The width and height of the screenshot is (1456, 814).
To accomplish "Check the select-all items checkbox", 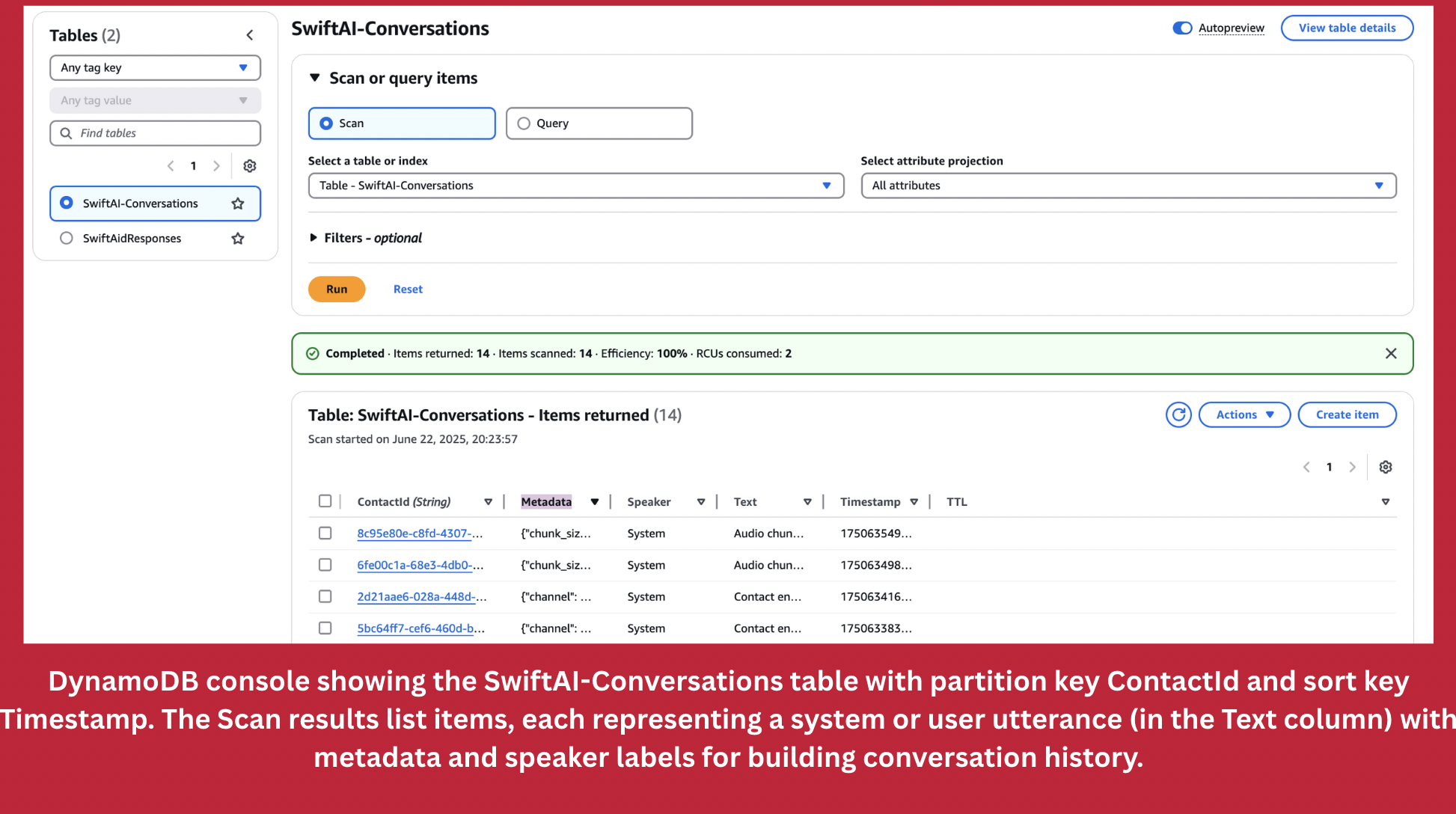I will [x=325, y=501].
